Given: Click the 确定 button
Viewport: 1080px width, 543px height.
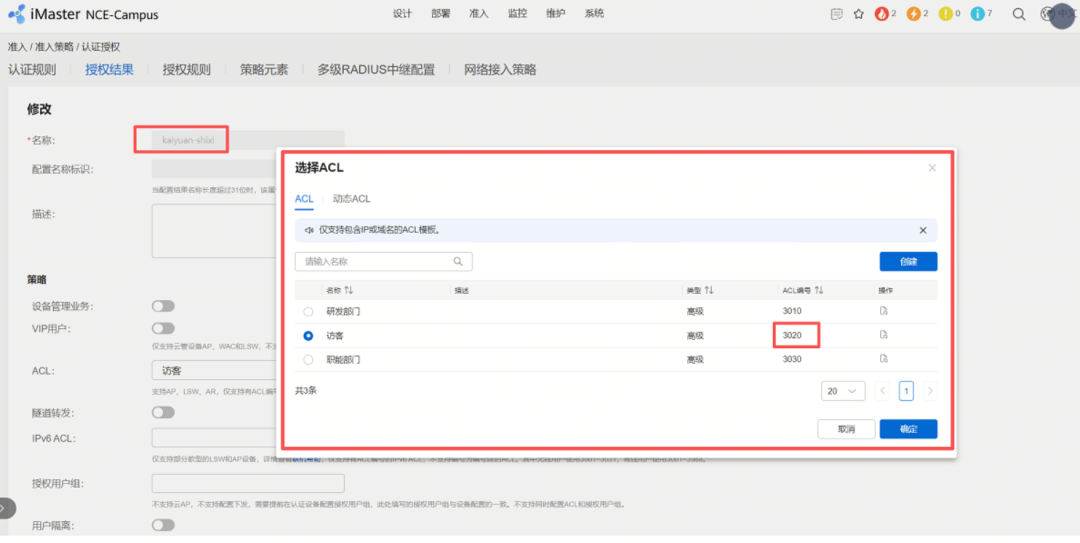Looking at the screenshot, I should pyautogui.click(x=908, y=429).
